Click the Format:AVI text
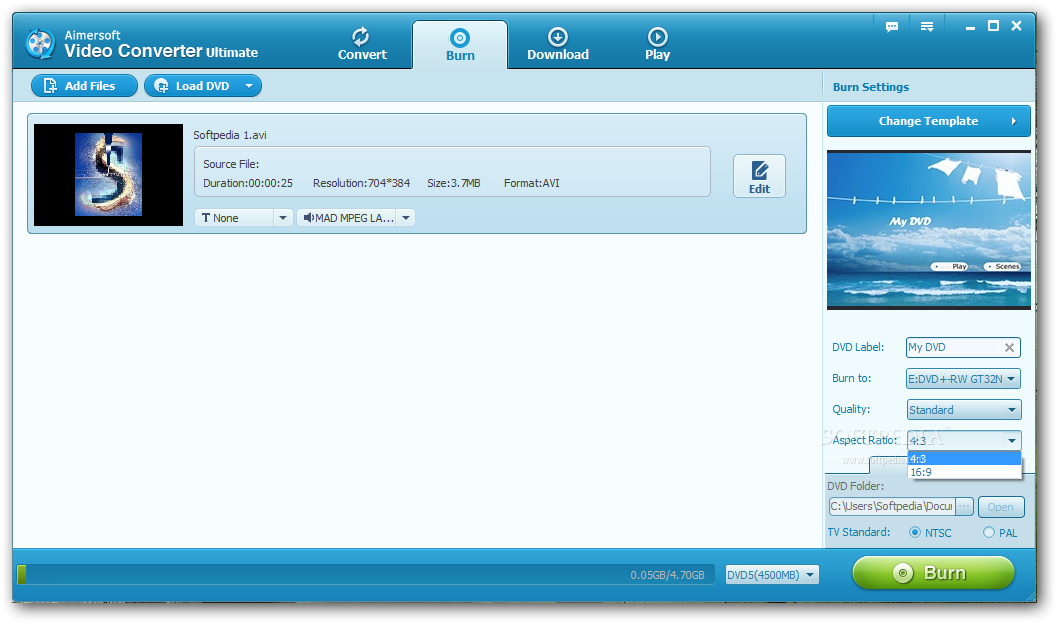 click(532, 183)
